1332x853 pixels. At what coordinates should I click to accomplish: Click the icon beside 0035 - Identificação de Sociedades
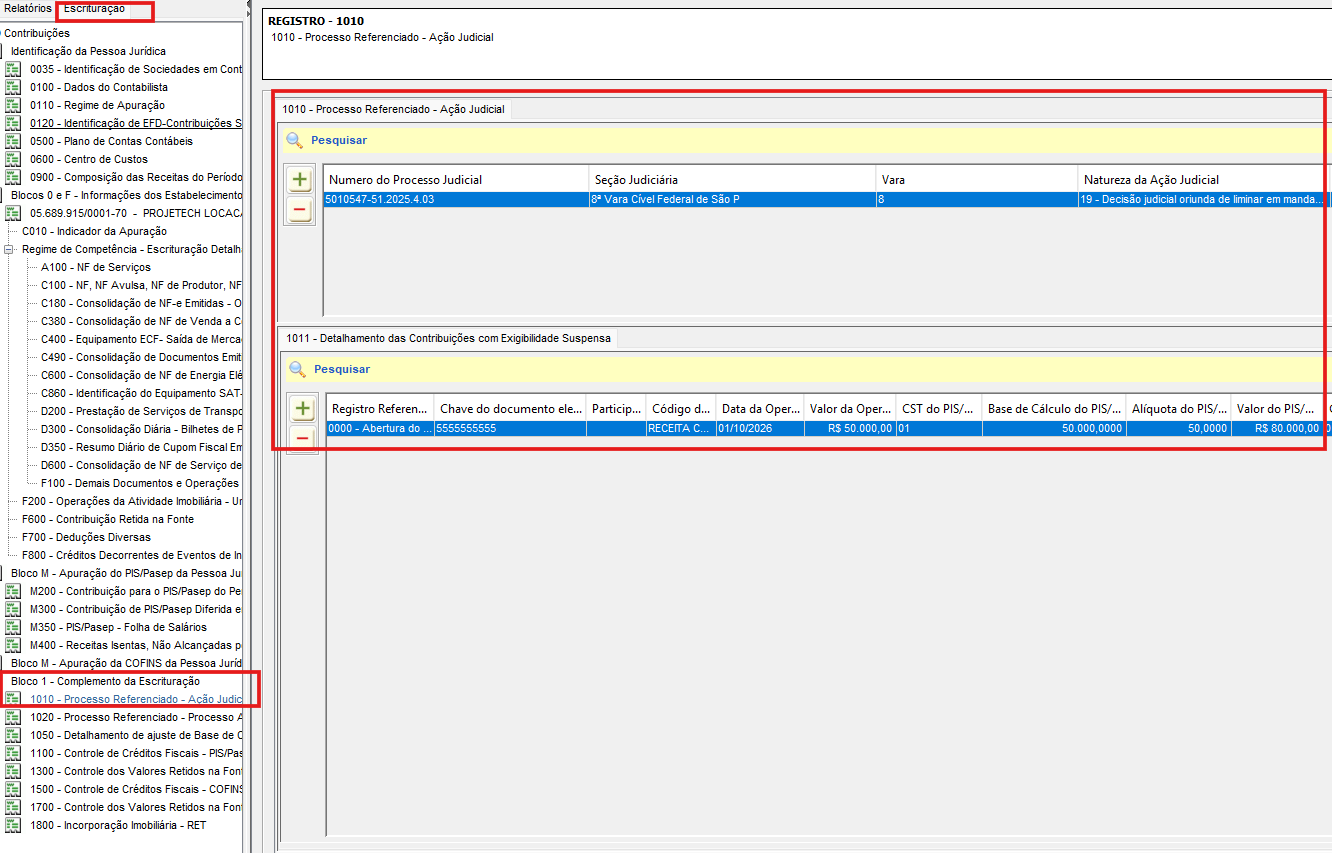[x=13, y=69]
